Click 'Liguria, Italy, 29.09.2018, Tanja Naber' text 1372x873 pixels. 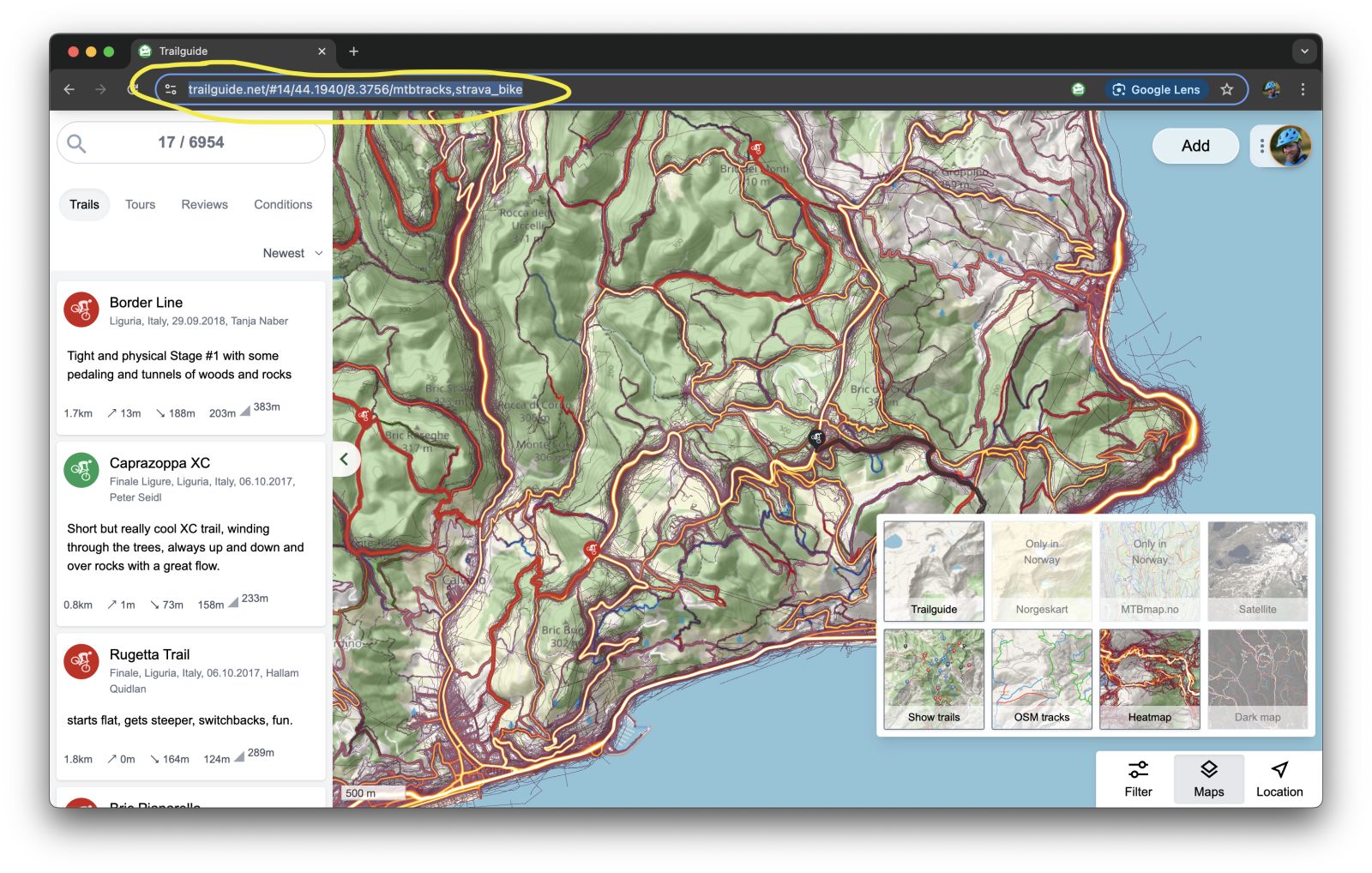click(x=199, y=321)
